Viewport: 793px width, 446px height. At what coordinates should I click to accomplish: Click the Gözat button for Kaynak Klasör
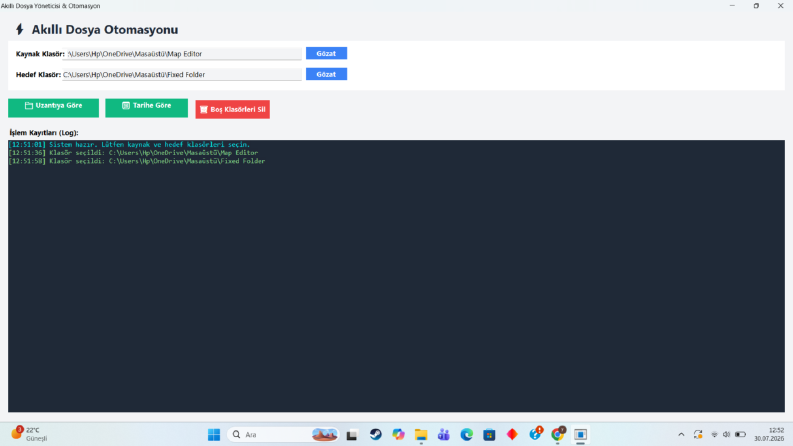(x=326, y=53)
